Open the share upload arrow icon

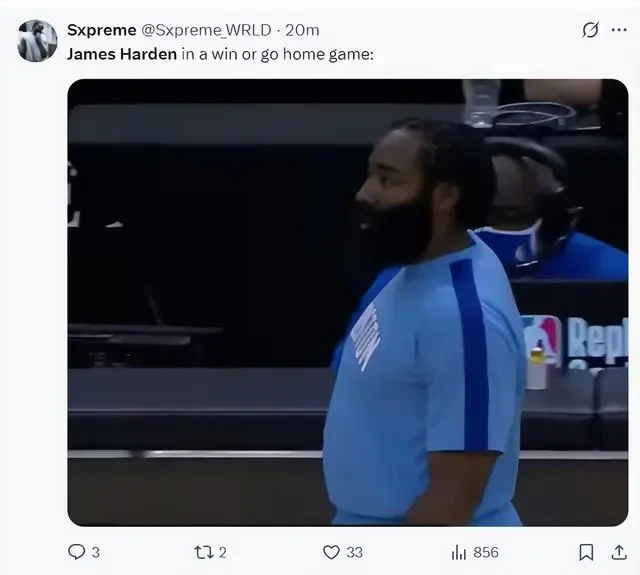pos(619,552)
